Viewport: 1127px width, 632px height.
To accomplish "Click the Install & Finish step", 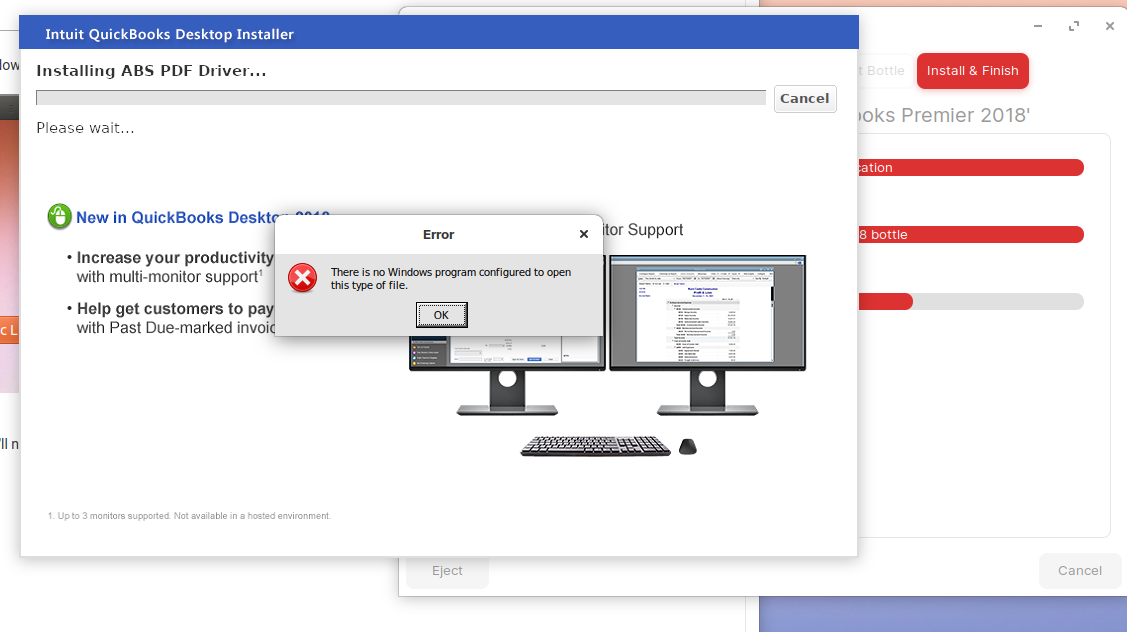I will (x=972, y=71).
